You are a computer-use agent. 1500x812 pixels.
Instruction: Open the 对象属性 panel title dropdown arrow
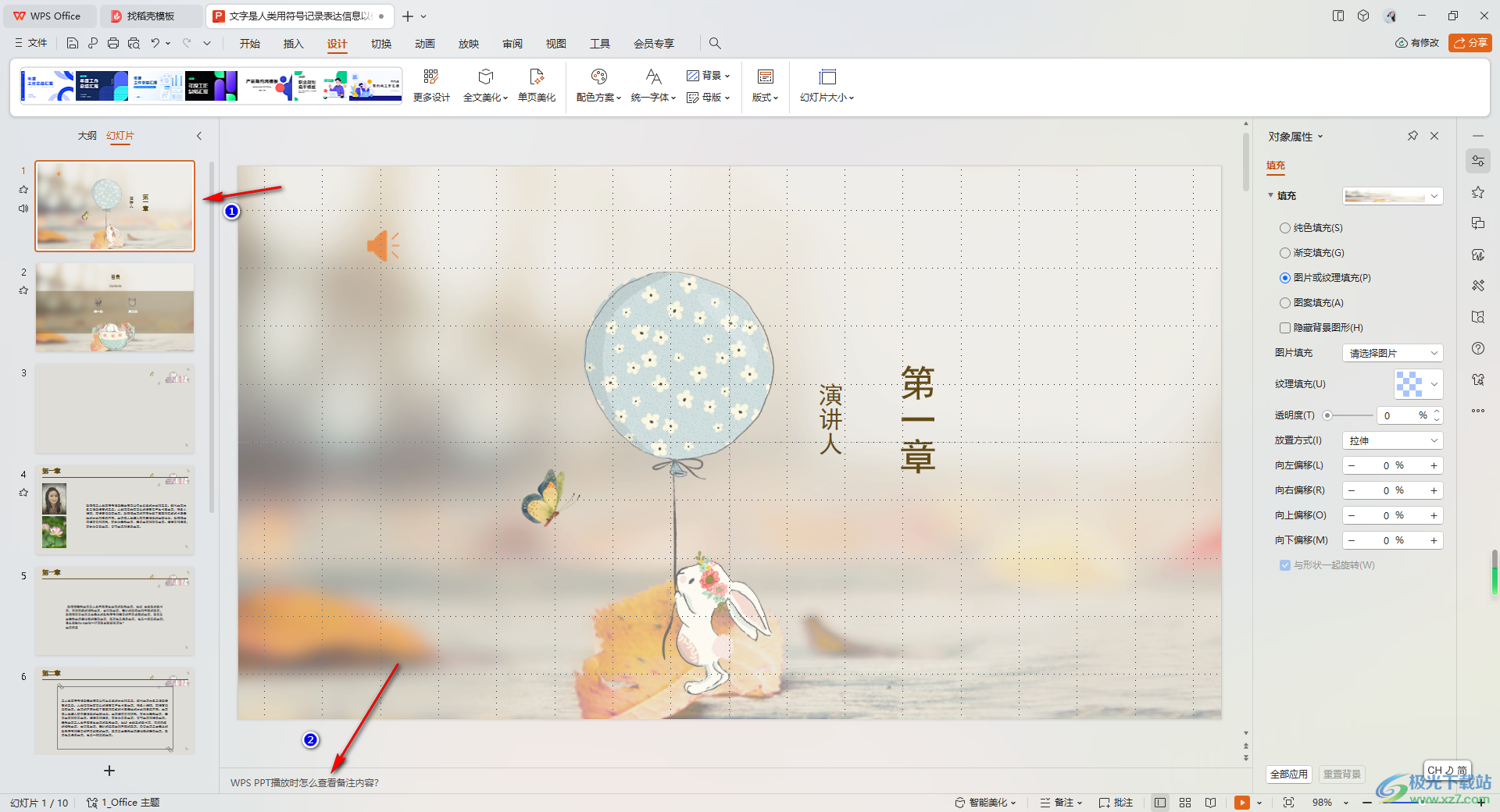tap(1320, 137)
